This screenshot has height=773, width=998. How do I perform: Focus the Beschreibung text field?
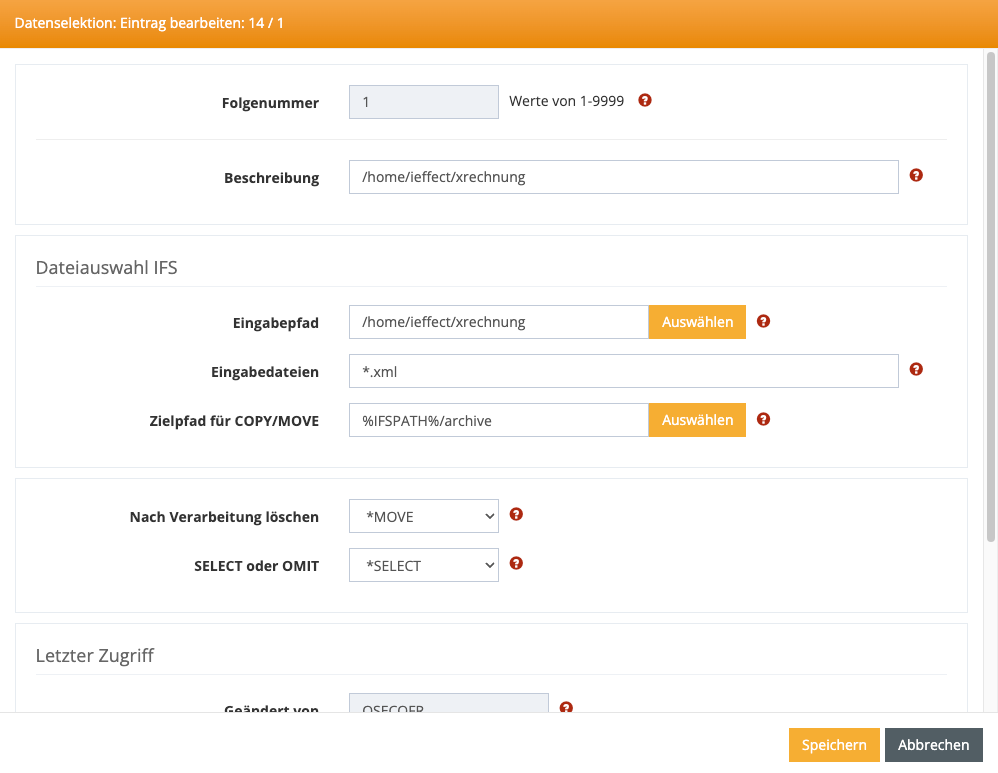click(x=623, y=177)
